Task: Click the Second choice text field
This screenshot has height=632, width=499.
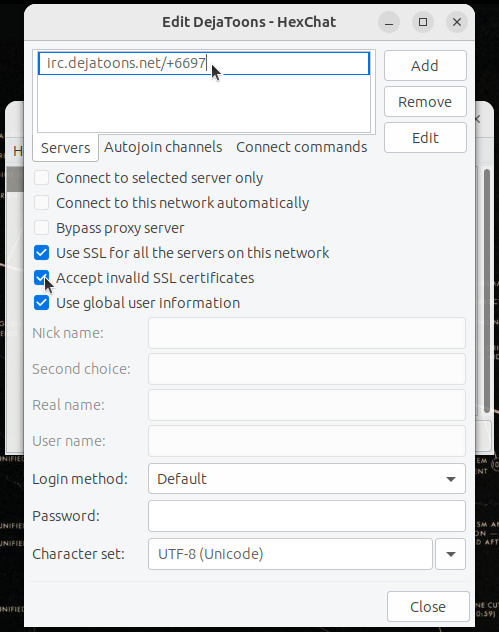Action: click(307, 369)
